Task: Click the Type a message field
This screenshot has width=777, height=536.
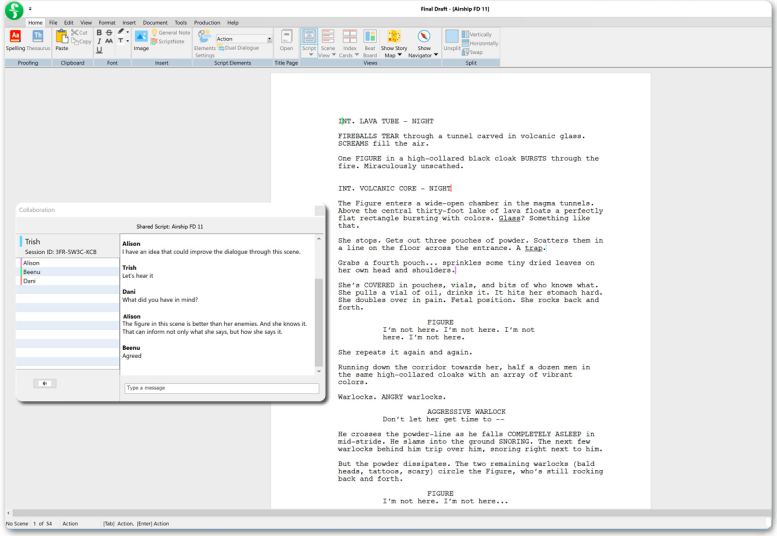Action: tap(222, 388)
